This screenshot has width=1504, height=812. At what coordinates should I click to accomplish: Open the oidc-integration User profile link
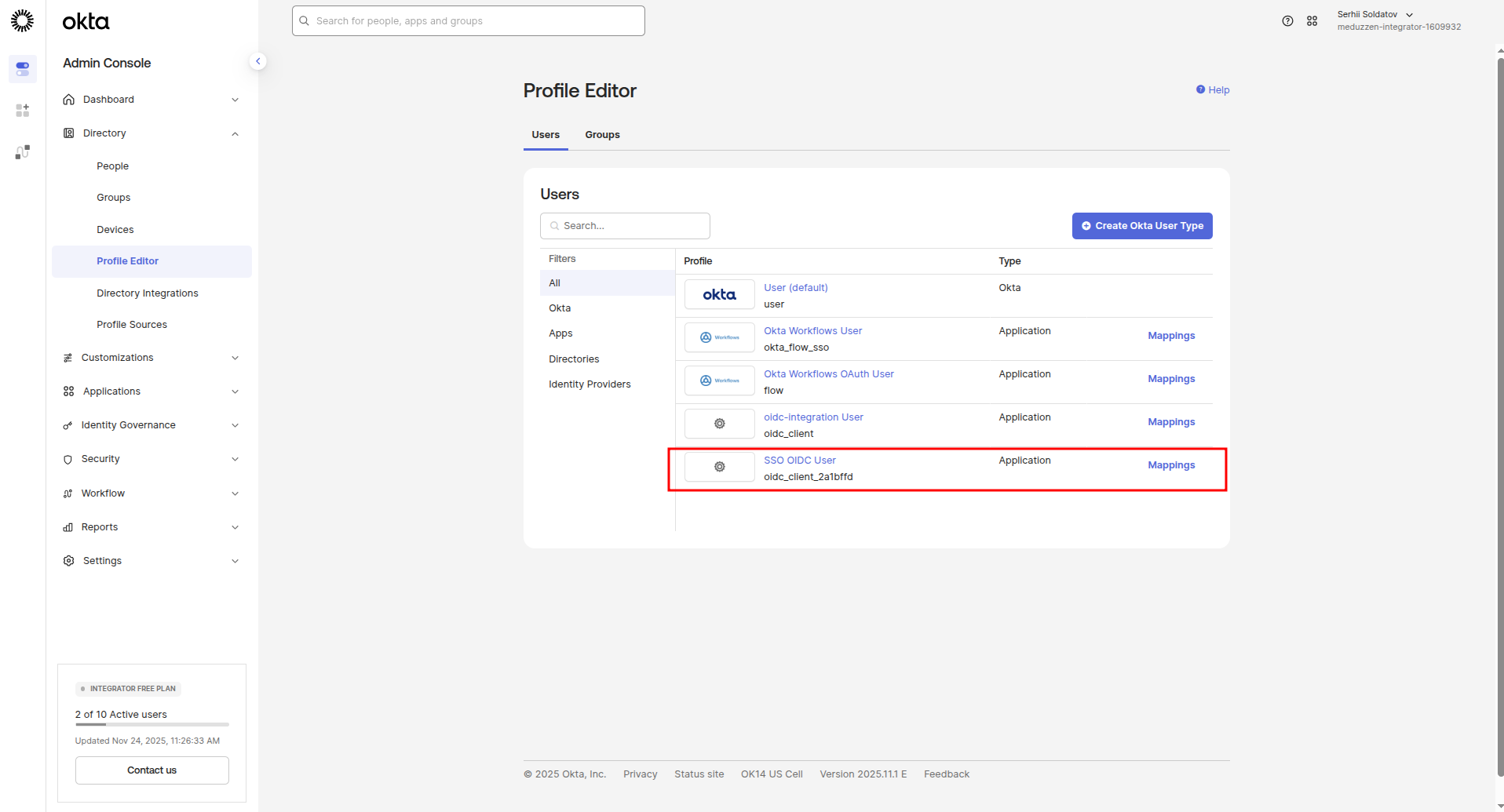click(813, 417)
